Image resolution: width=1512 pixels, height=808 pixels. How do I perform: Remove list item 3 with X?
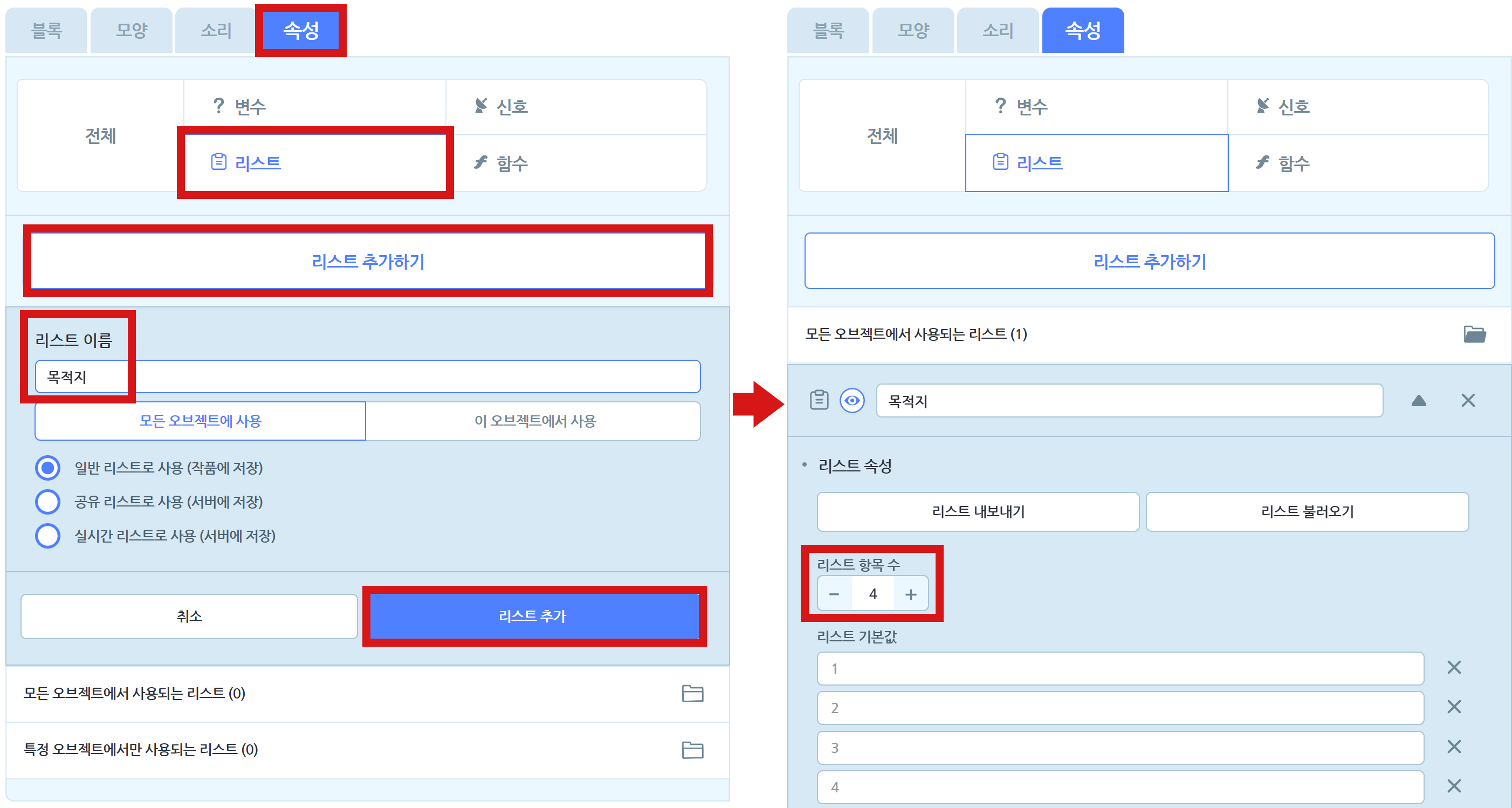pyautogui.click(x=1454, y=747)
